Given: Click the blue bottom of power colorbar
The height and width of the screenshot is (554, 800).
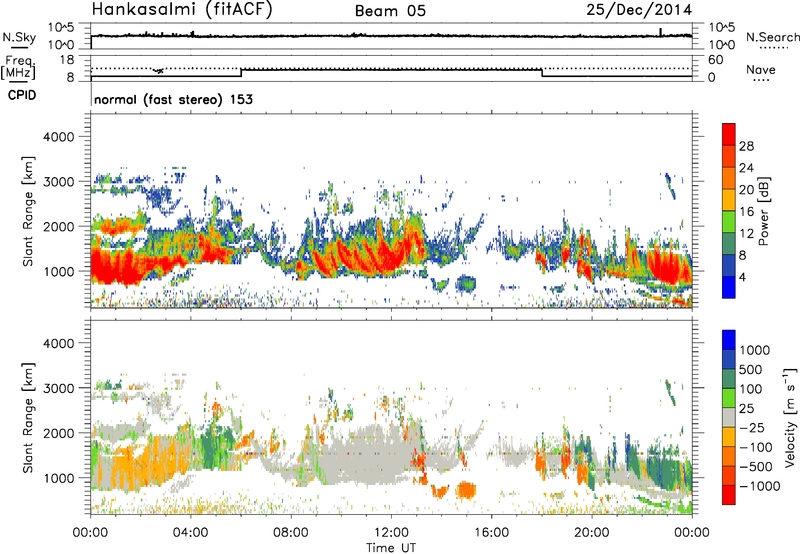Looking at the screenshot, I should point(729,288).
